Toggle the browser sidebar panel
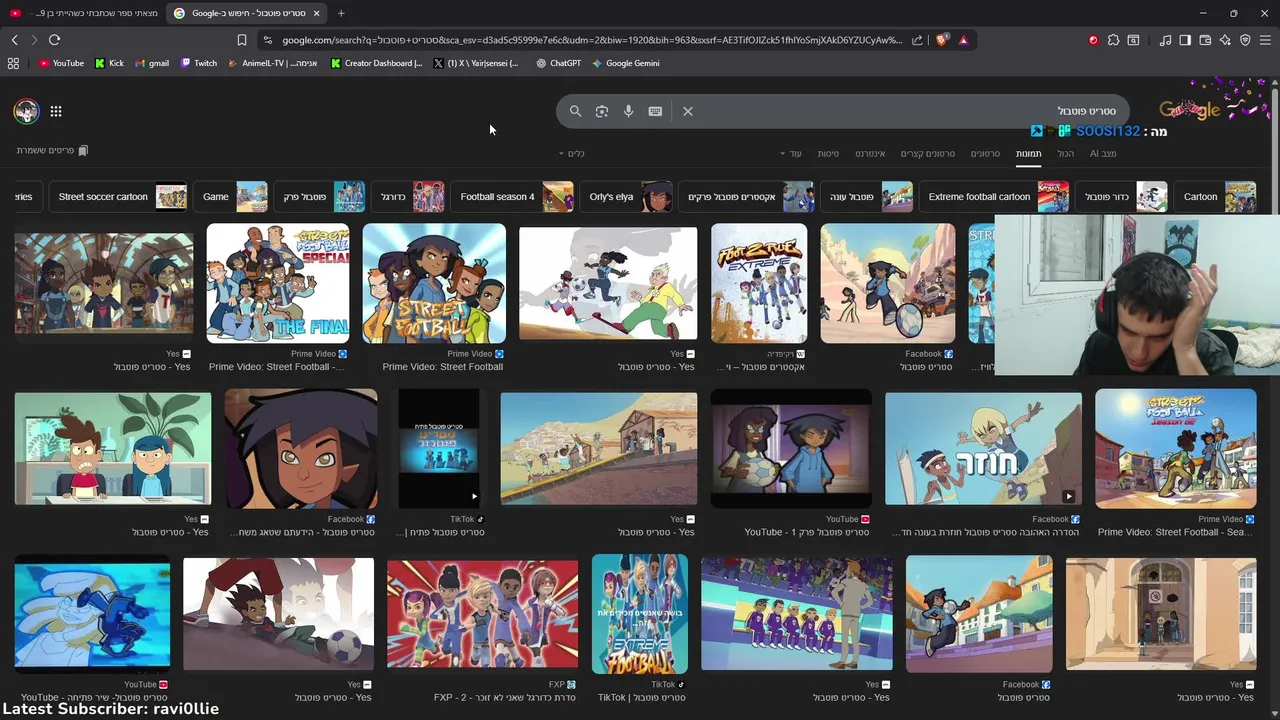Screen dimensions: 1280x720 tap(1185, 40)
